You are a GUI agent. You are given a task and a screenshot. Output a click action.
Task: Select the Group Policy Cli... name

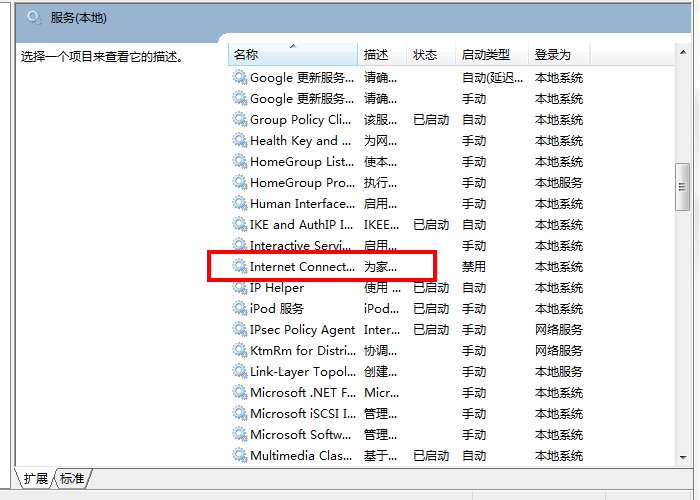300,120
